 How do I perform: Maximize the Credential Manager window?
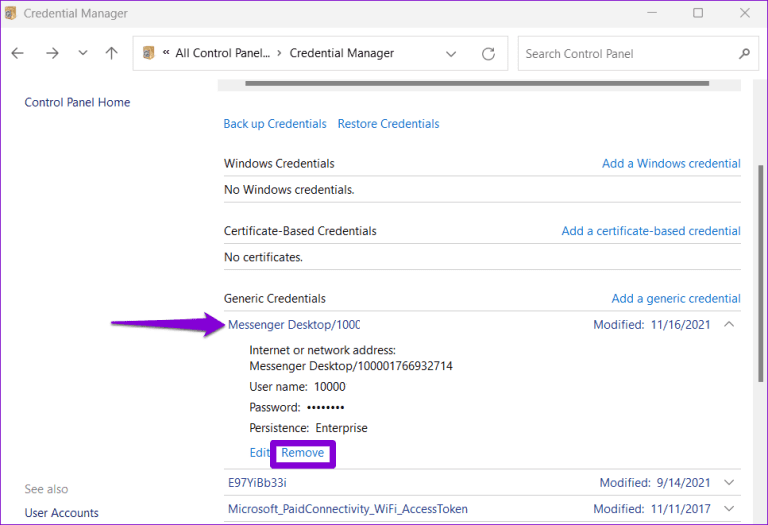point(698,13)
